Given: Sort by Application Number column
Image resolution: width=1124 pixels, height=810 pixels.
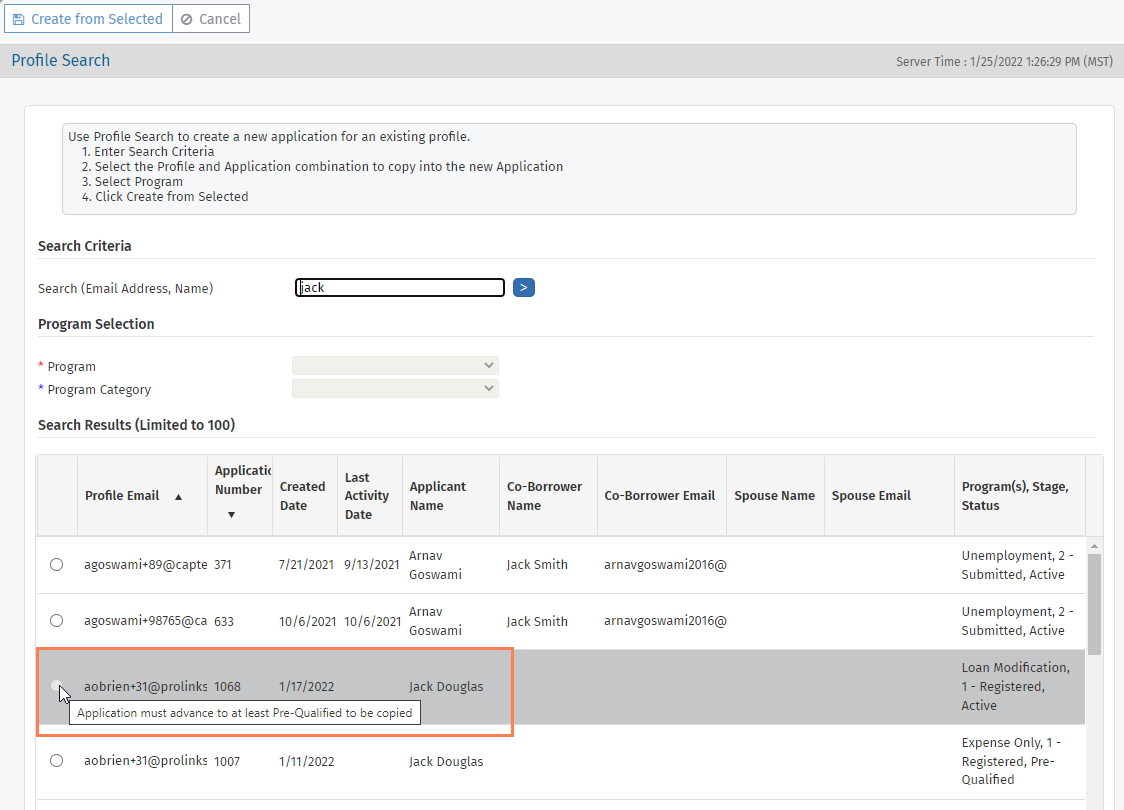Looking at the screenshot, I should coord(240,490).
